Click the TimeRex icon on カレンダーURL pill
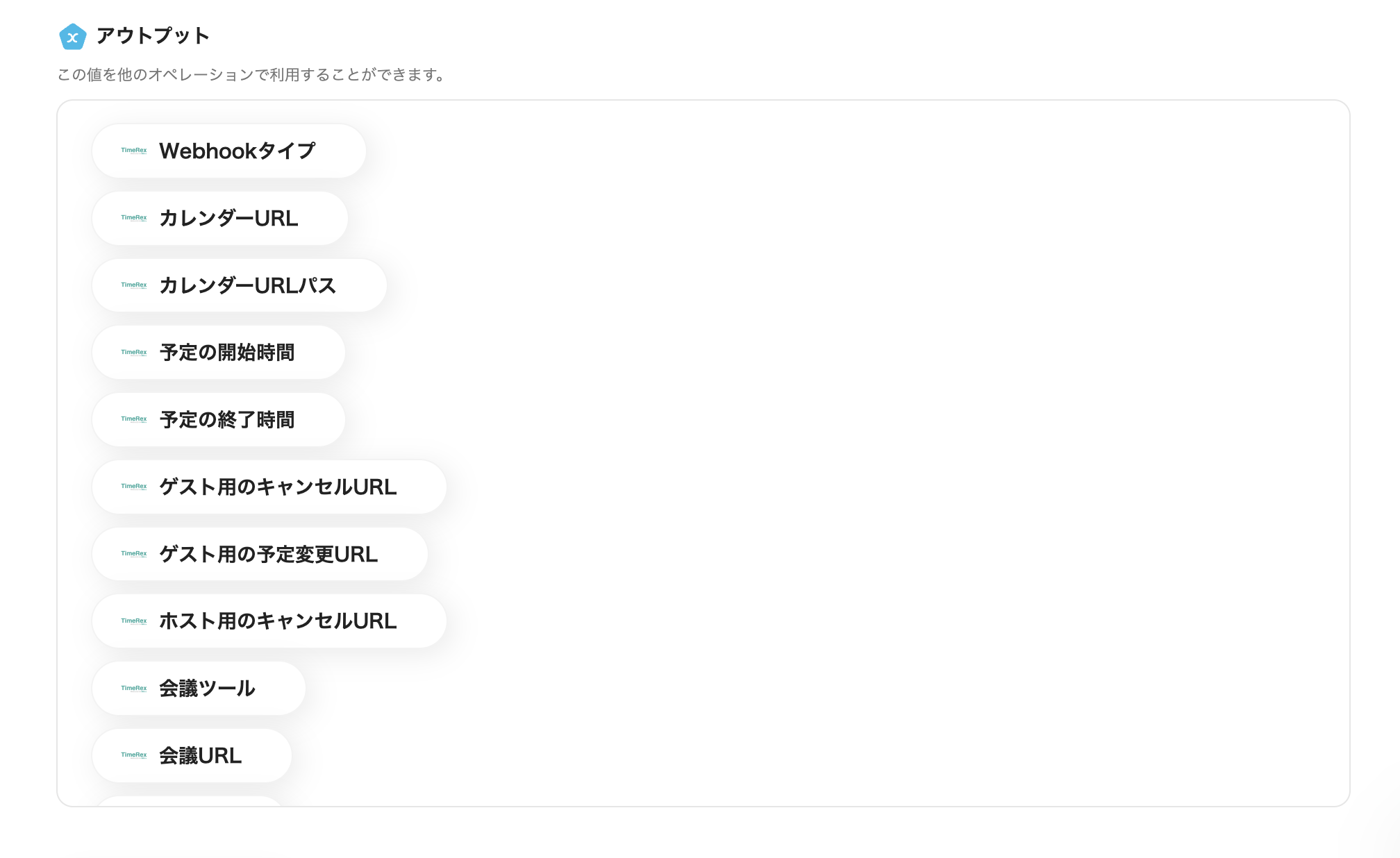Screen dimensions: 1400x858 tap(133, 218)
